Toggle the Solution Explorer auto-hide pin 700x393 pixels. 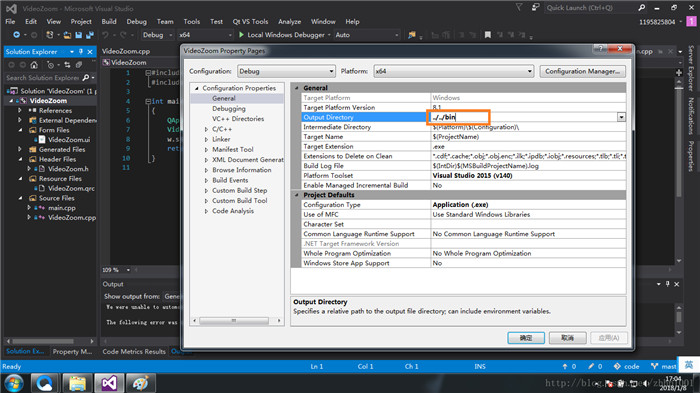[x=81, y=52]
